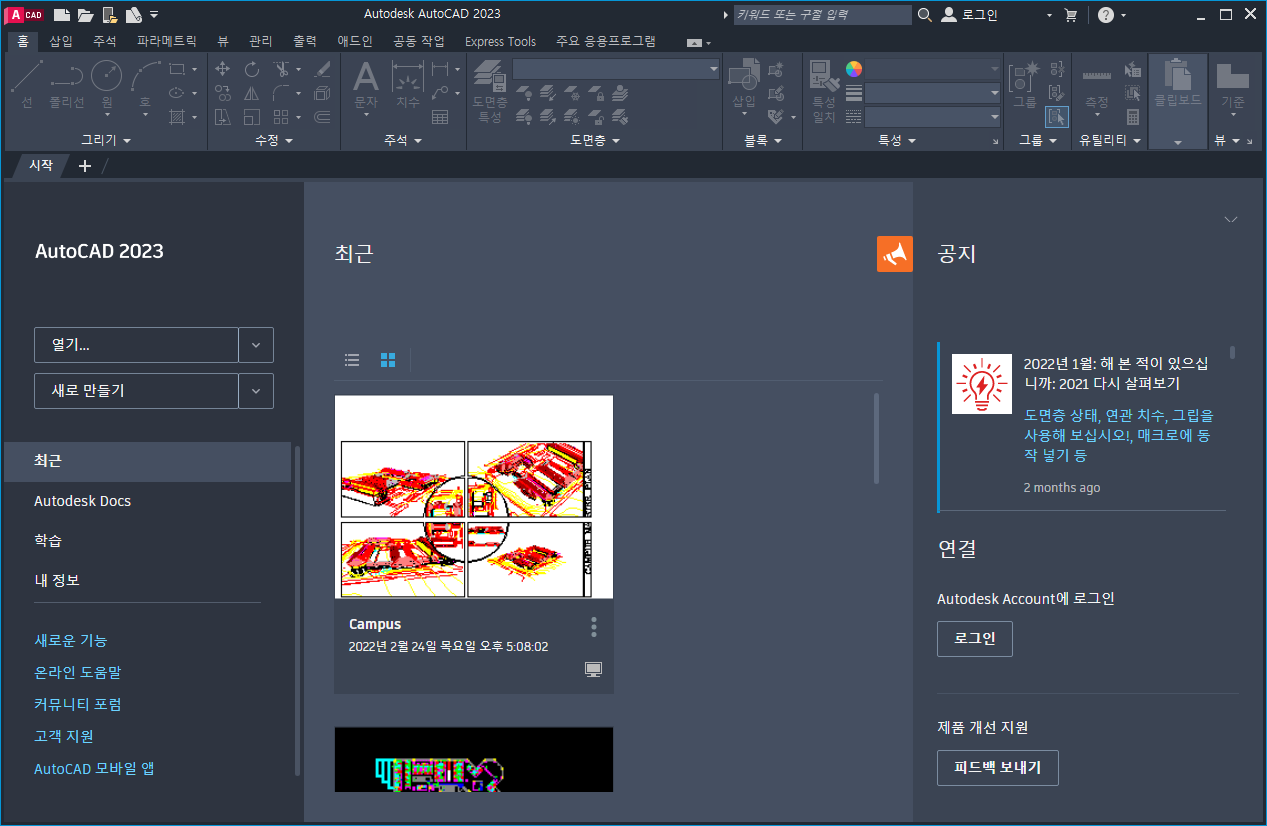Select Autodesk Docs in sidebar
This screenshot has width=1267, height=826.
point(83,501)
